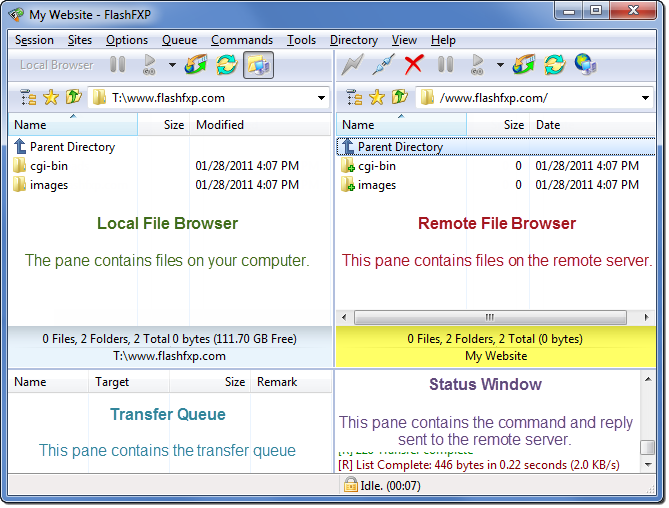Open the Directory menu

[354, 40]
